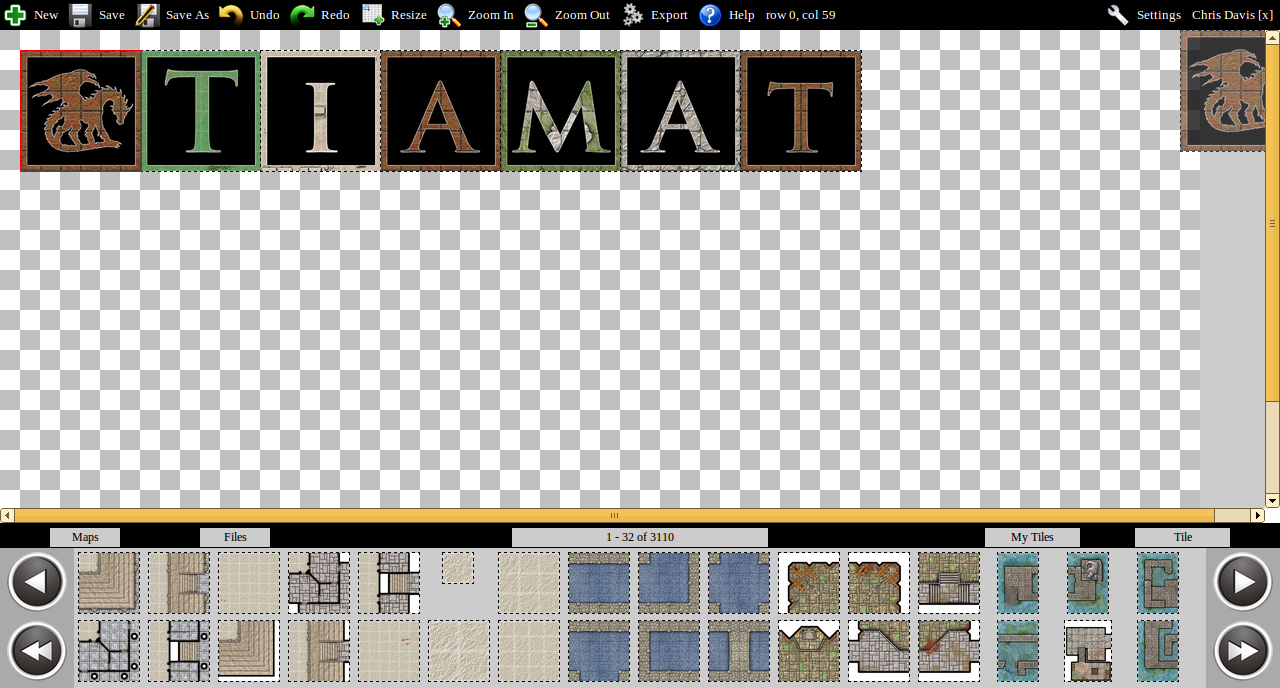Open the Resize map tool

click(x=394, y=15)
